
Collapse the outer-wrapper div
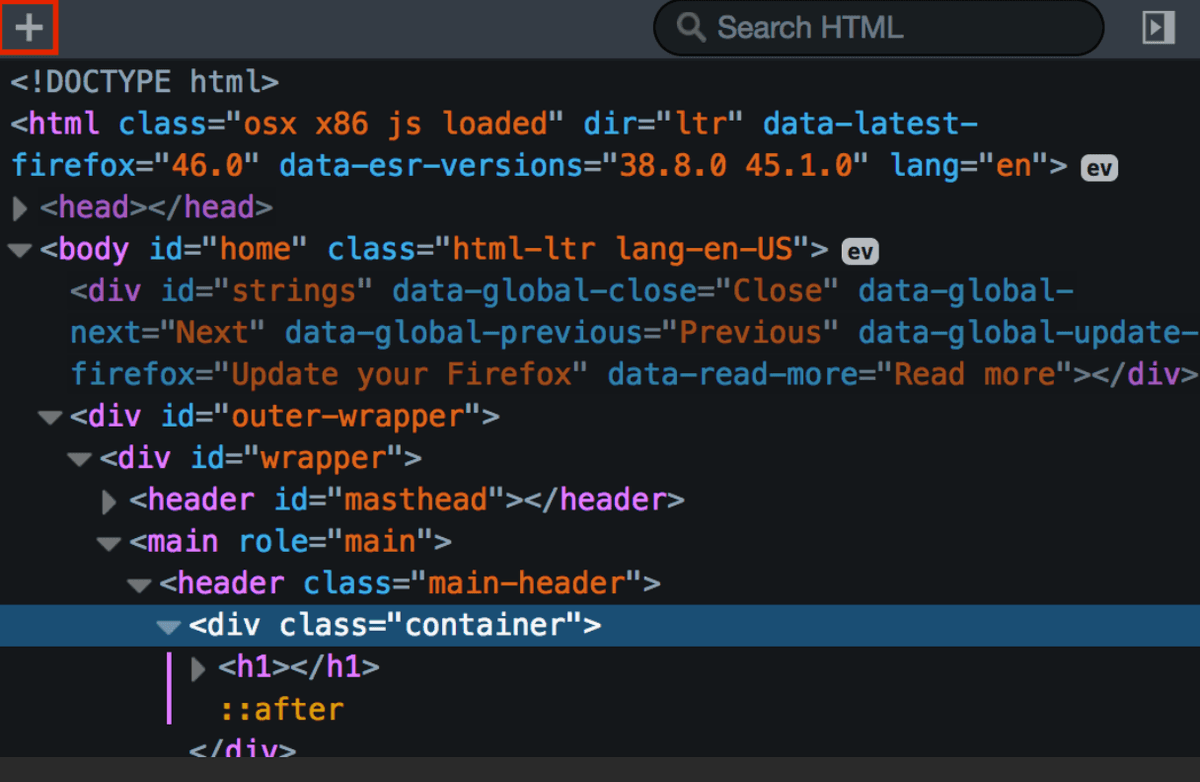[x=49, y=417]
